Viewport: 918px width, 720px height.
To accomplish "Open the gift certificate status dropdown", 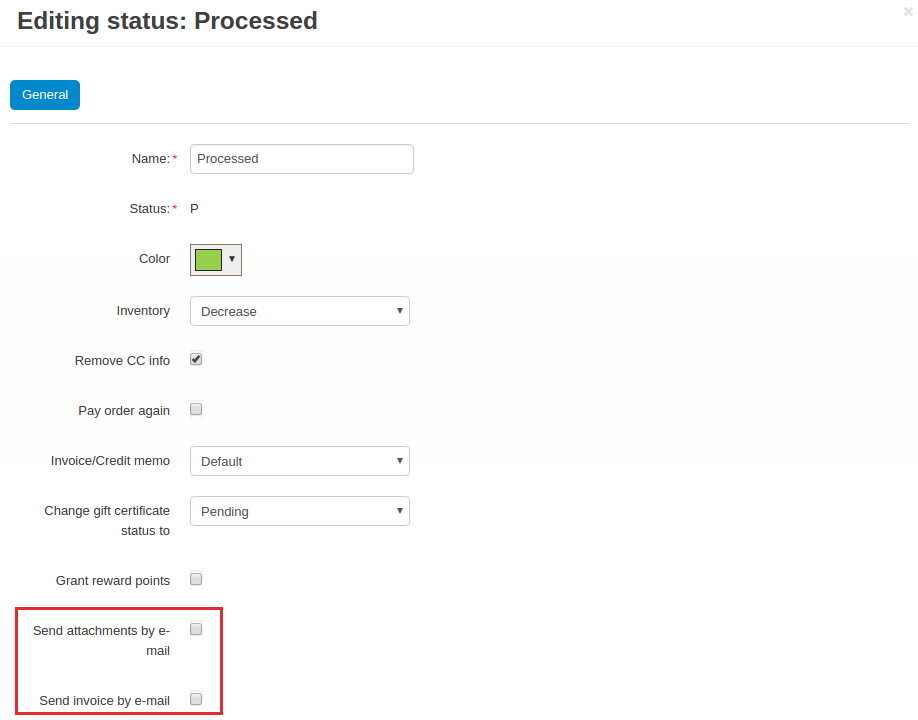I will click(x=300, y=511).
